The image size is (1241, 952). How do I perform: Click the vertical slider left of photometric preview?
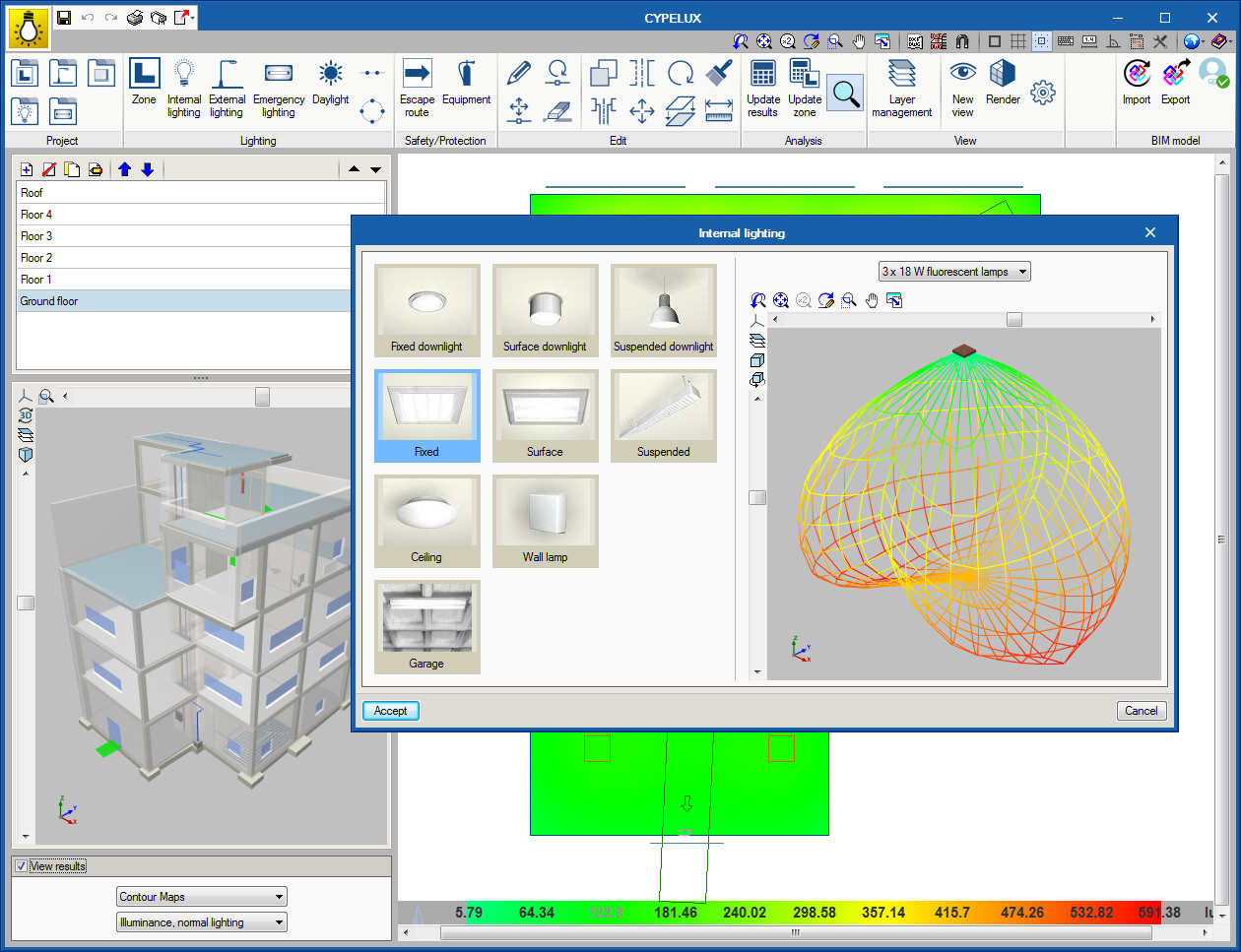[757, 497]
